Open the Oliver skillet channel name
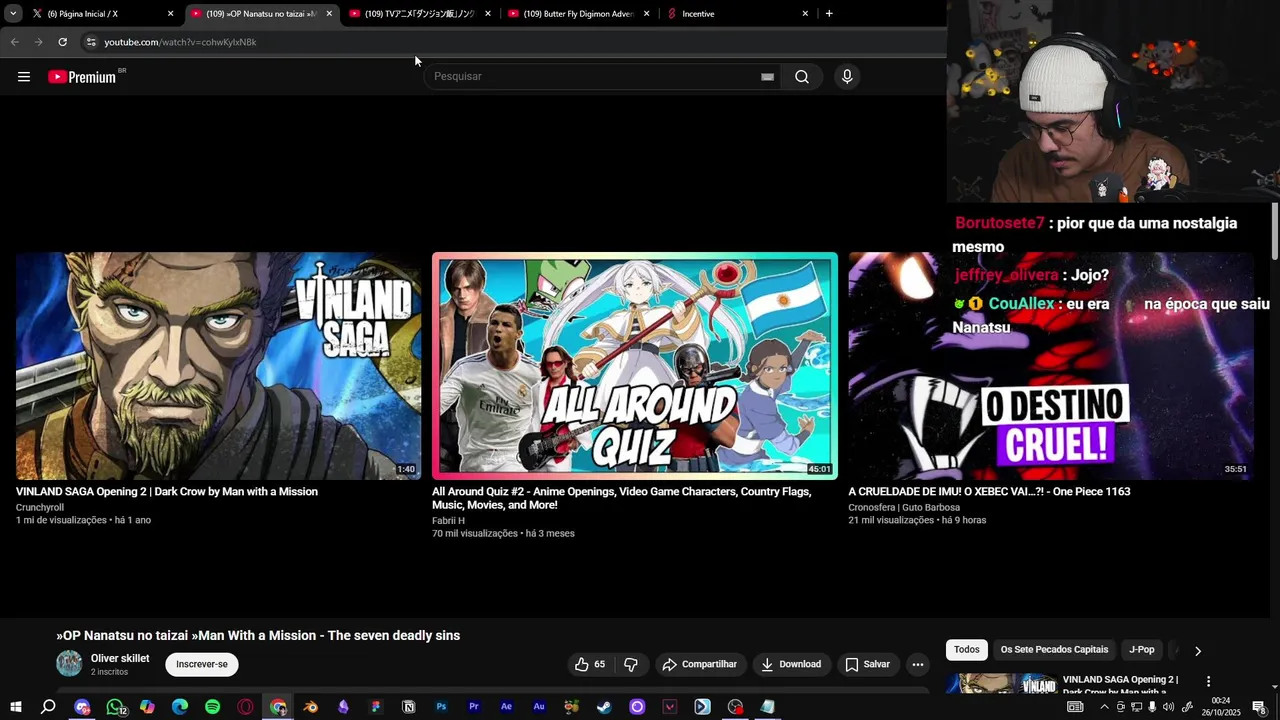Image resolution: width=1280 pixels, height=720 pixels. [x=120, y=658]
